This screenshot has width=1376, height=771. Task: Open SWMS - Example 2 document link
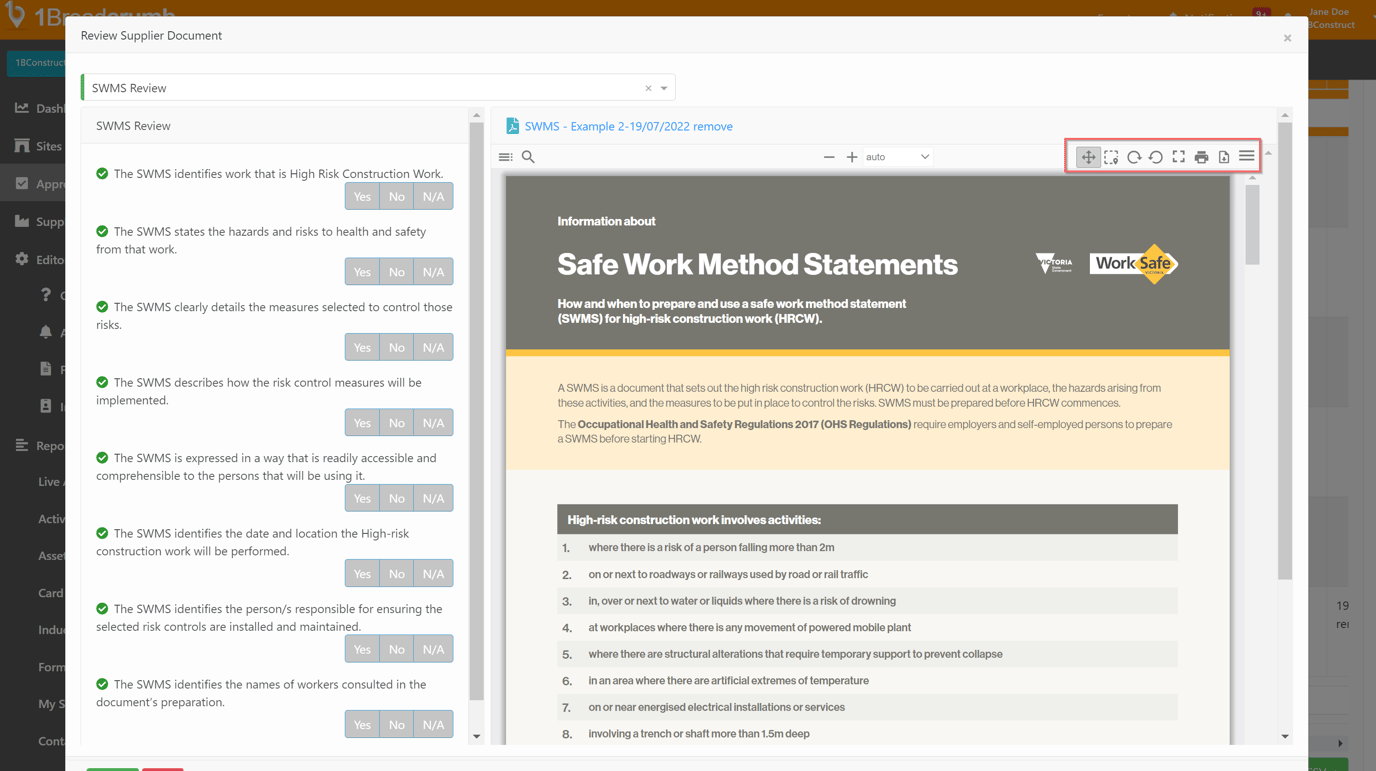[x=628, y=126]
